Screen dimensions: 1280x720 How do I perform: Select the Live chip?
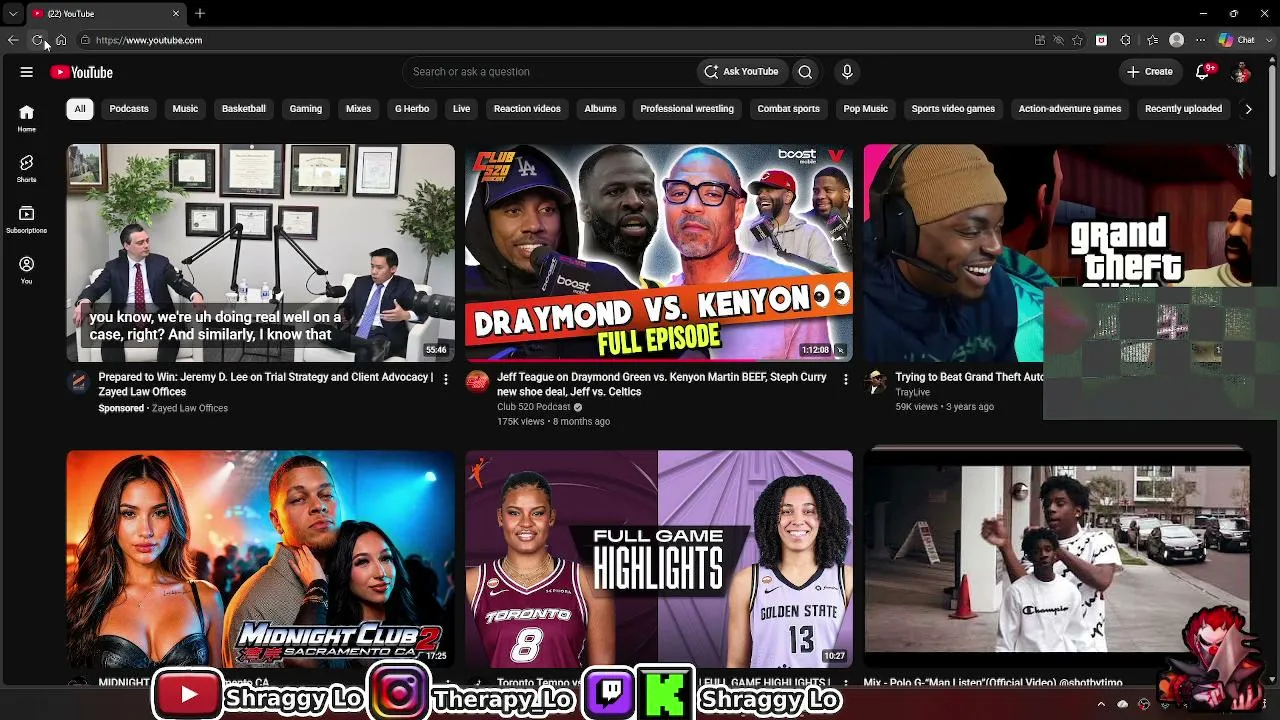point(461,109)
